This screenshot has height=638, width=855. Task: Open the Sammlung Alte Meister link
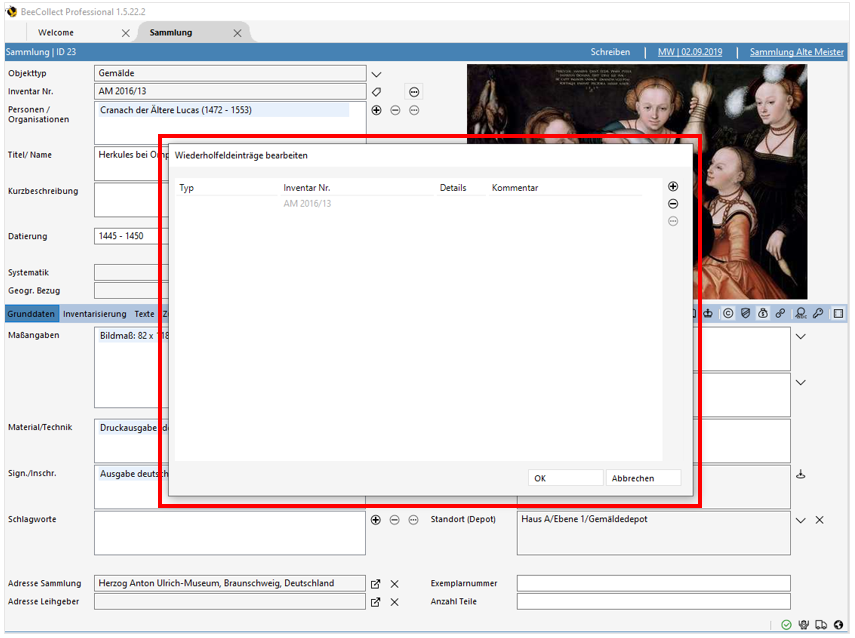(x=796, y=52)
